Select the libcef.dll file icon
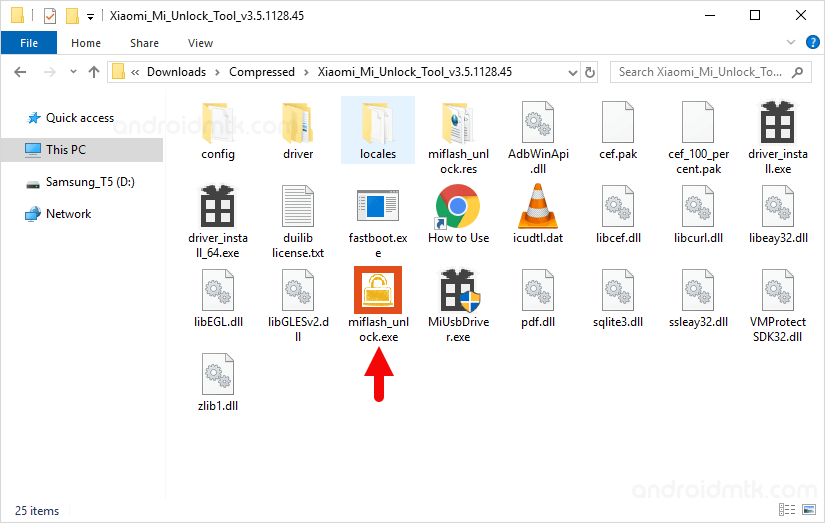Screen dimensions: 825x523 coord(618,206)
